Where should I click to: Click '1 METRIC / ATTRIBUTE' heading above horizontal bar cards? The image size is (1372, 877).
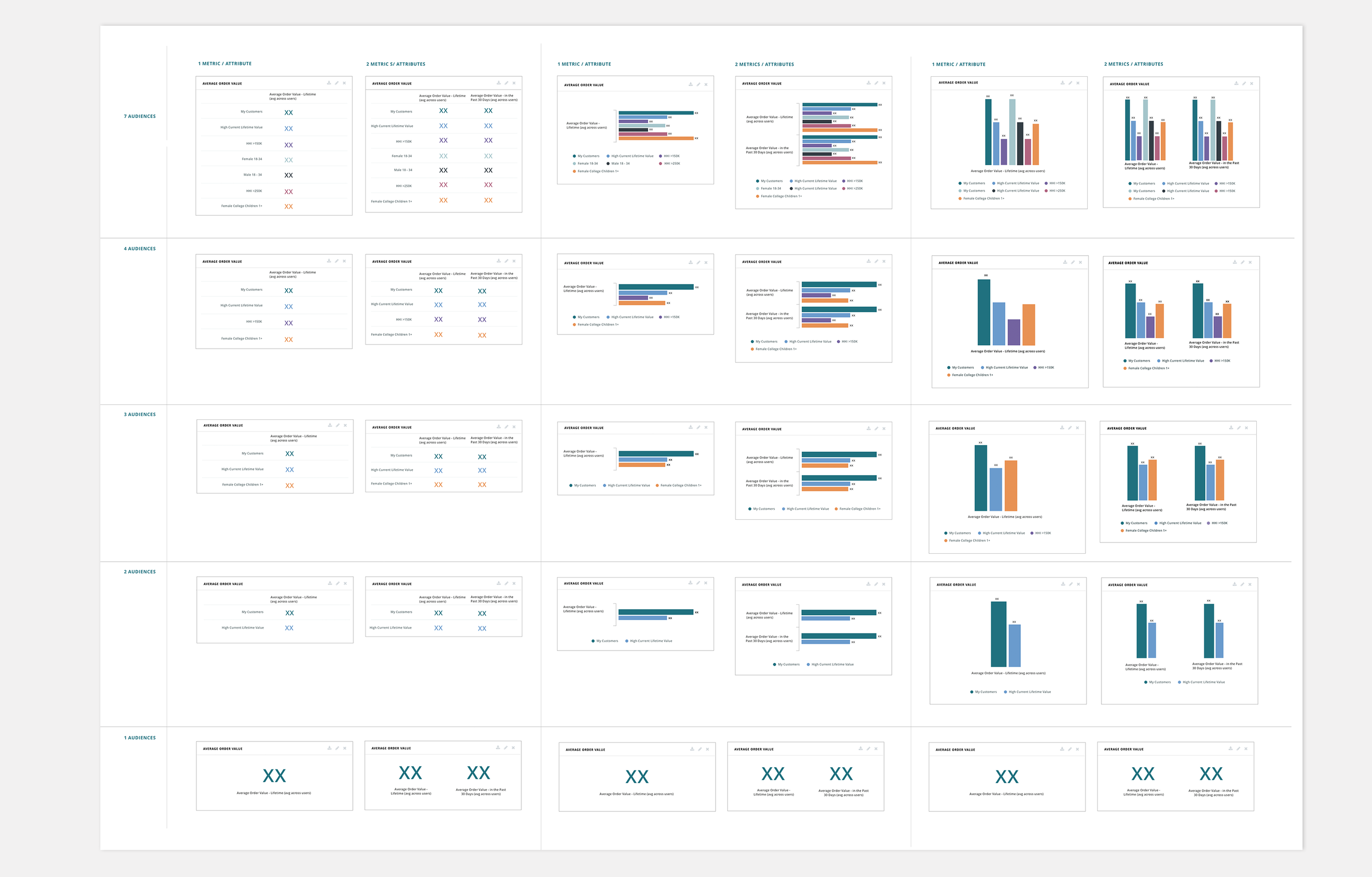[584, 64]
